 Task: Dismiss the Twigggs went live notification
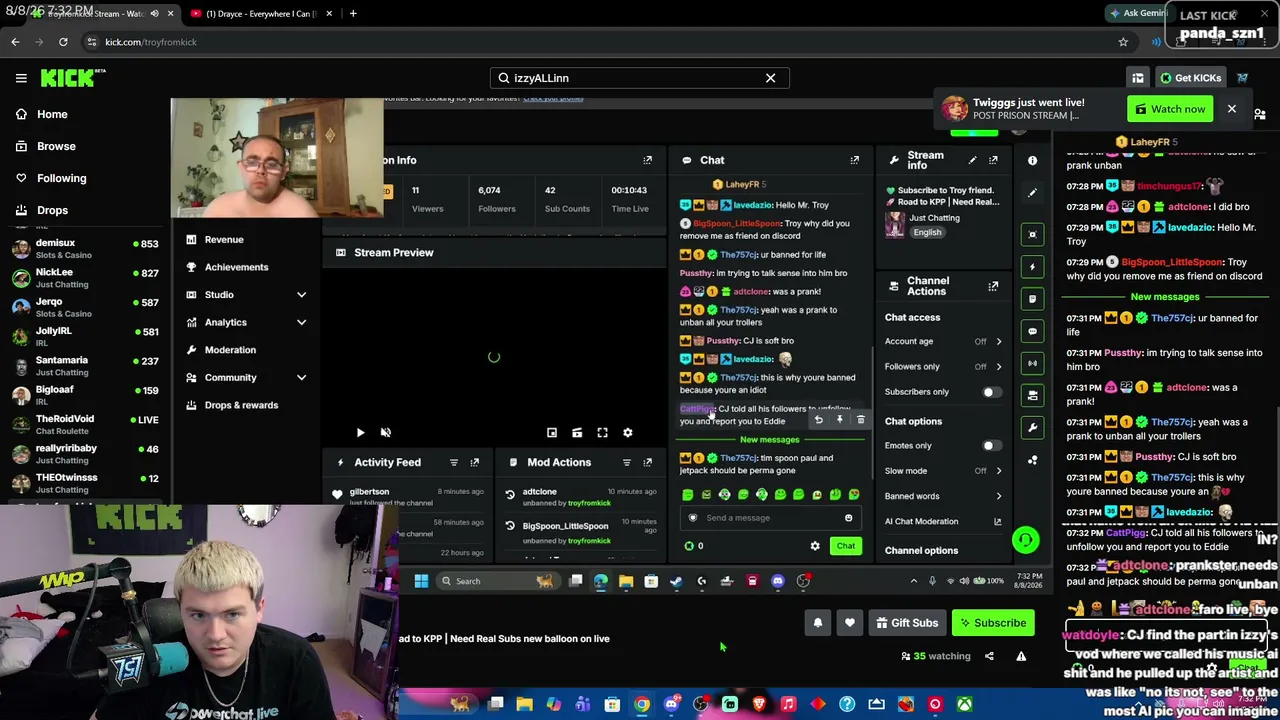pyautogui.click(x=1231, y=109)
